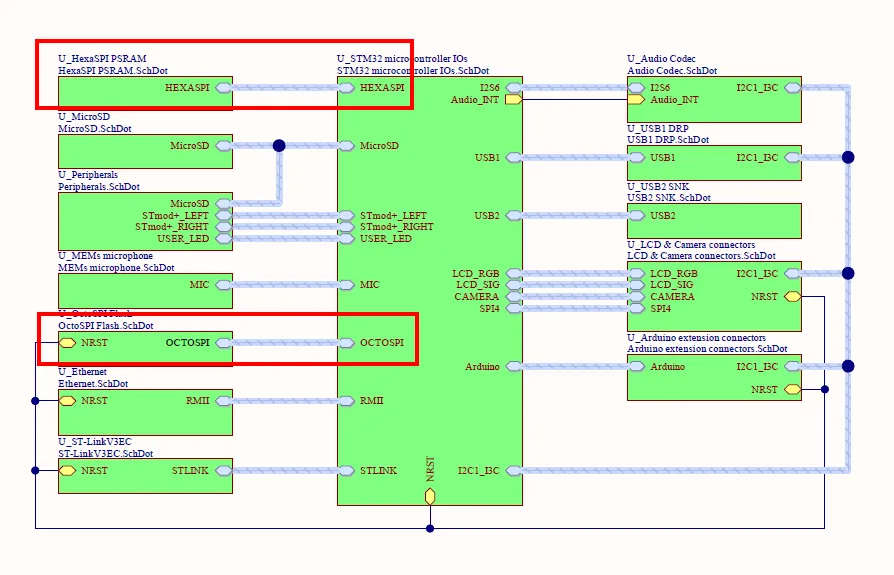Select HEXASPI port arrow on HexaSPI PSRAM sheet
Image resolution: width=894 pixels, height=575 pixels.
point(224,88)
